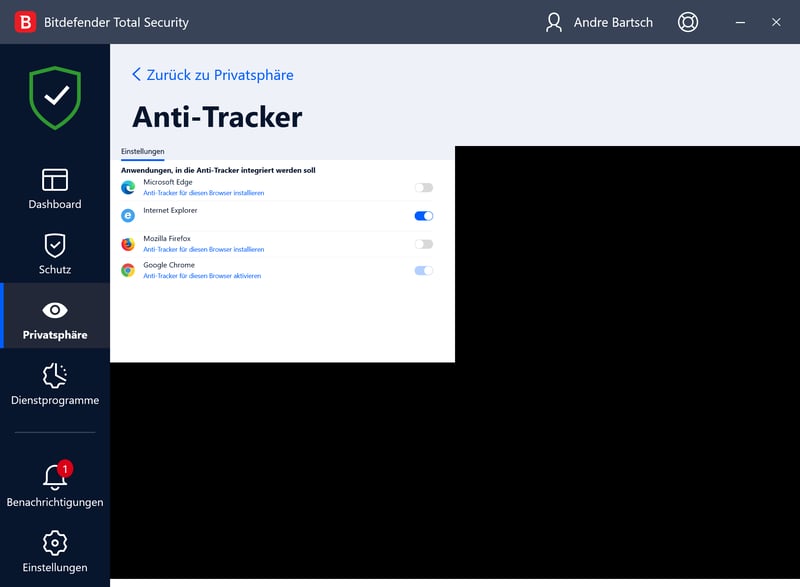Click the Microsoft Edge browser icon
Viewport: 800px width, 587px height.
tap(128, 187)
